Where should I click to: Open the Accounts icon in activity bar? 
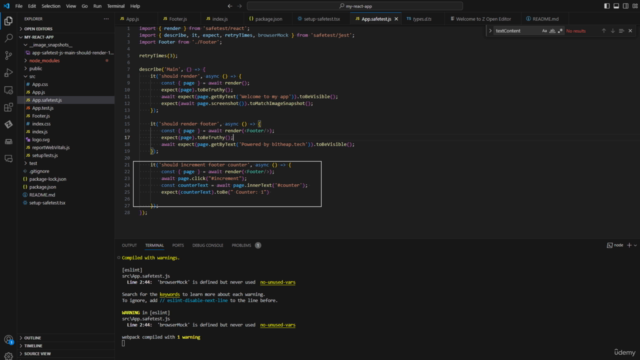click(x=8, y=339)
